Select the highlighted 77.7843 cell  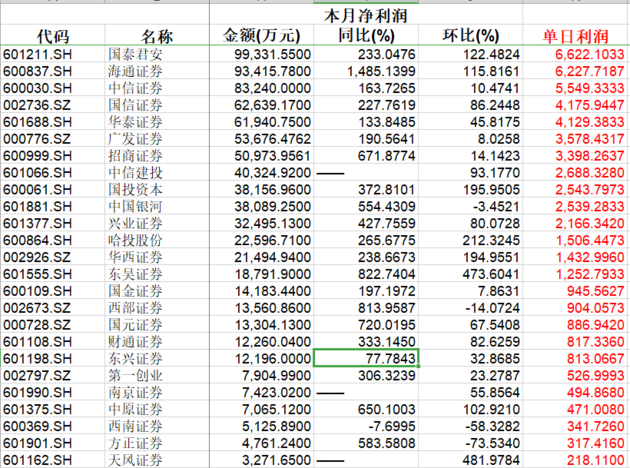pyautogui.click(x=366, y=358)
